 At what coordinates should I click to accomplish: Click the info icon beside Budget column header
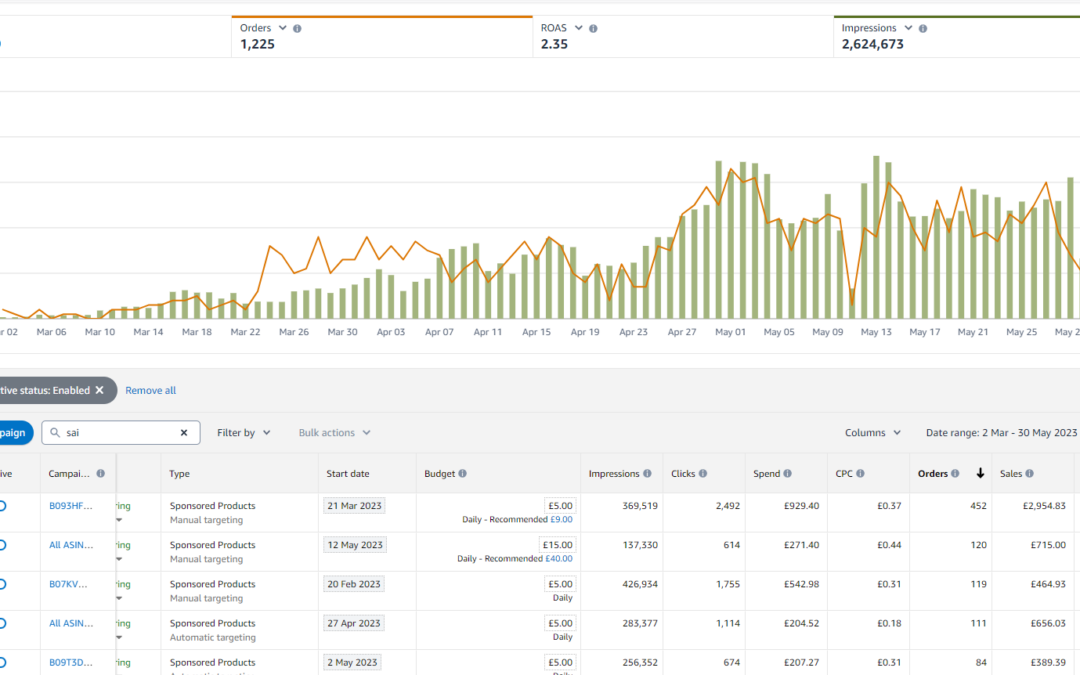click(x=462, y=474)
